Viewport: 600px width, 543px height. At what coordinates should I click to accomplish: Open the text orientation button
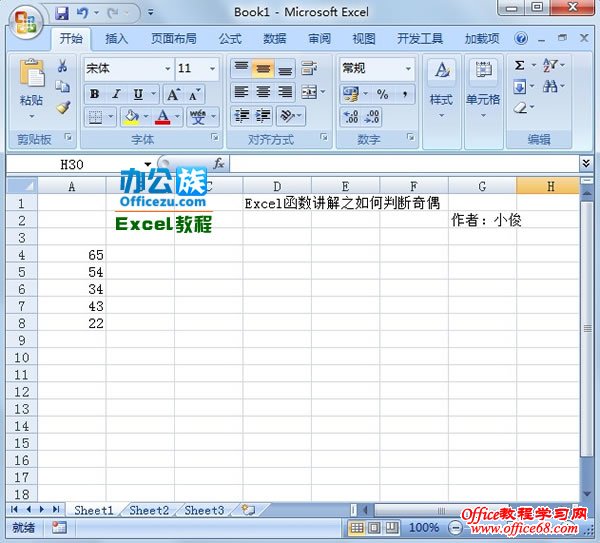point(287,116)
